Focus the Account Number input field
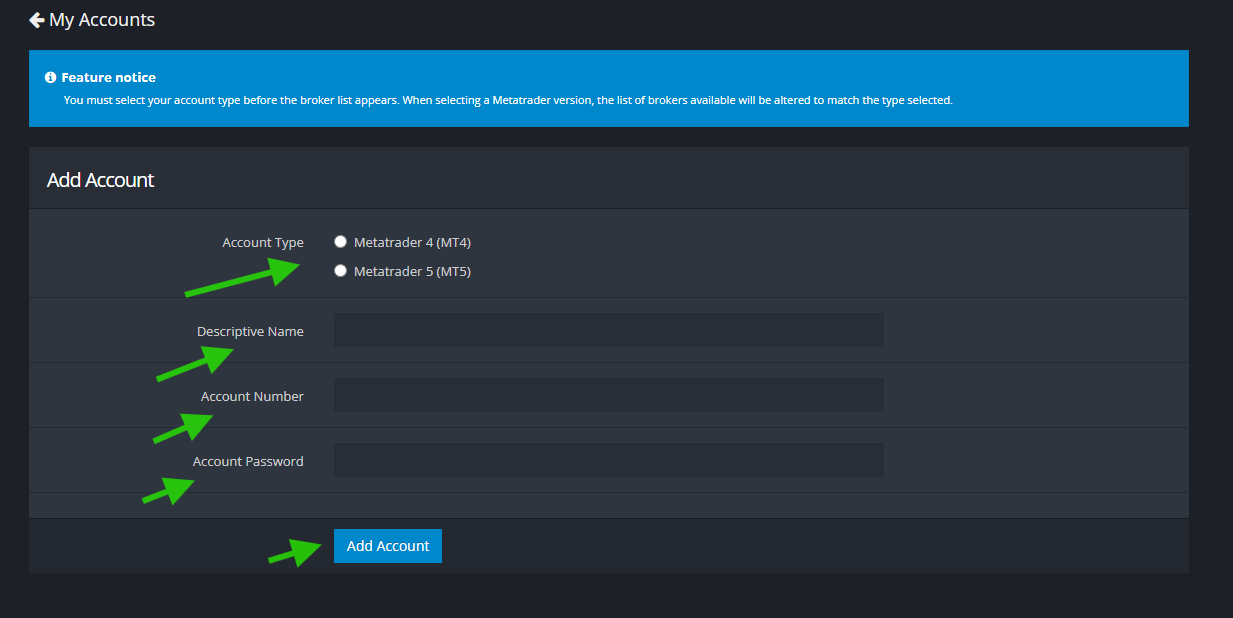This screenshot has width=1233, height=618. tap(608, 395)
